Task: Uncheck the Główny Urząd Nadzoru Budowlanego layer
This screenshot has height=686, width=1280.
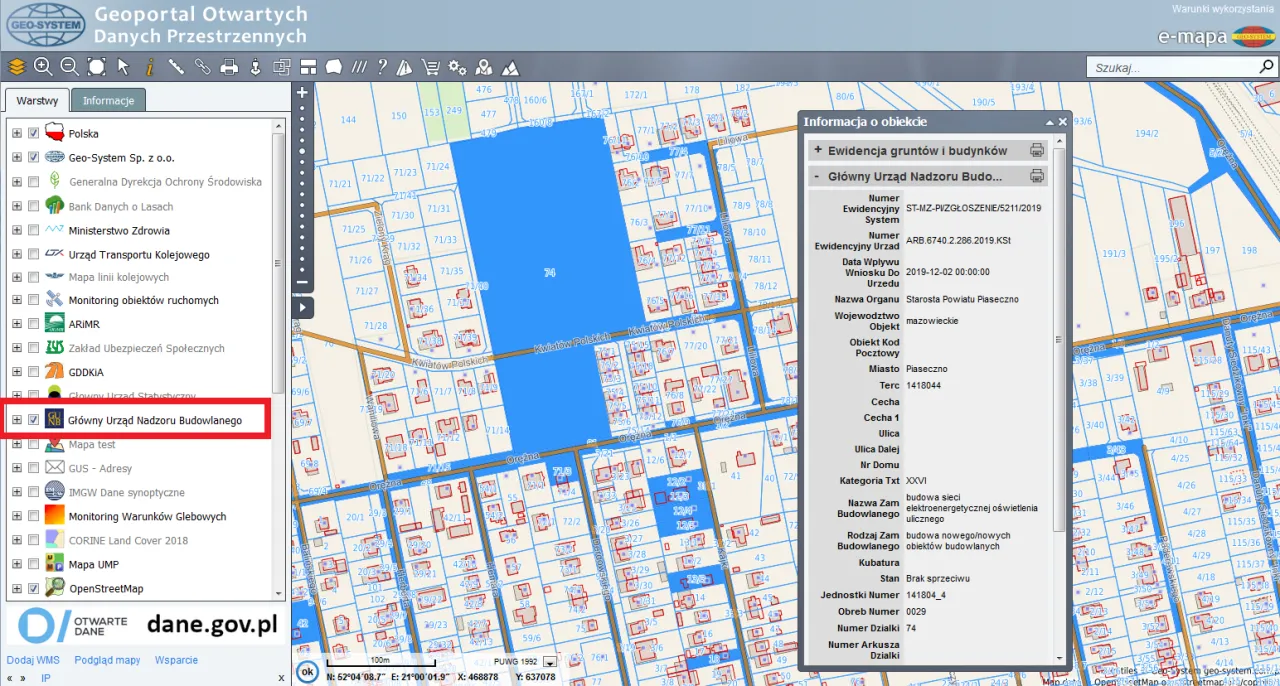Action: (34, 420)
